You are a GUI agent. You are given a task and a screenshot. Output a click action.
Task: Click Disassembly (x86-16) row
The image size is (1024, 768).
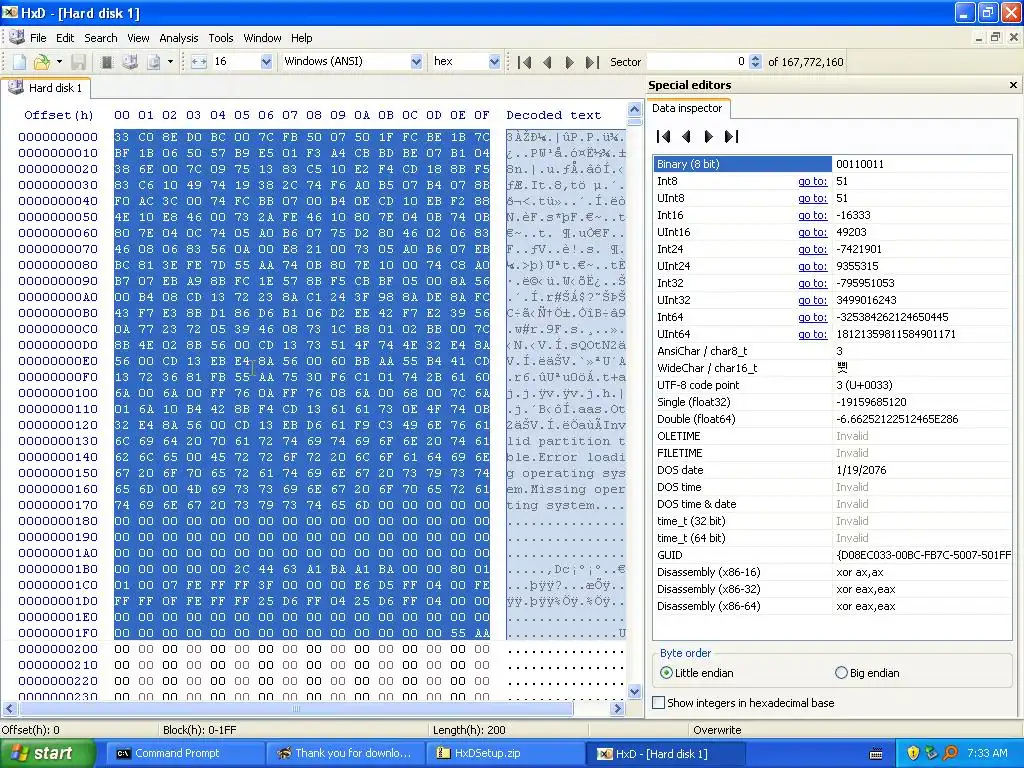(x=832, y=572)
